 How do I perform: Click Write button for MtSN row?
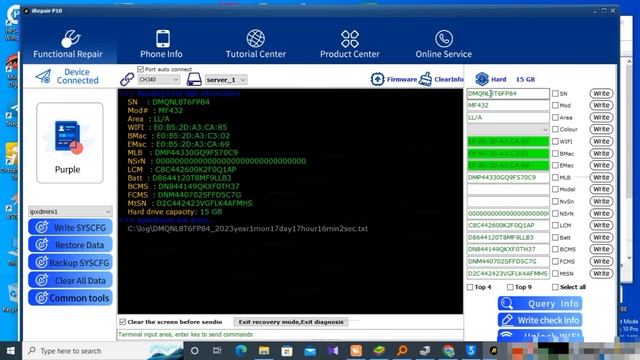tap(601, 273)
